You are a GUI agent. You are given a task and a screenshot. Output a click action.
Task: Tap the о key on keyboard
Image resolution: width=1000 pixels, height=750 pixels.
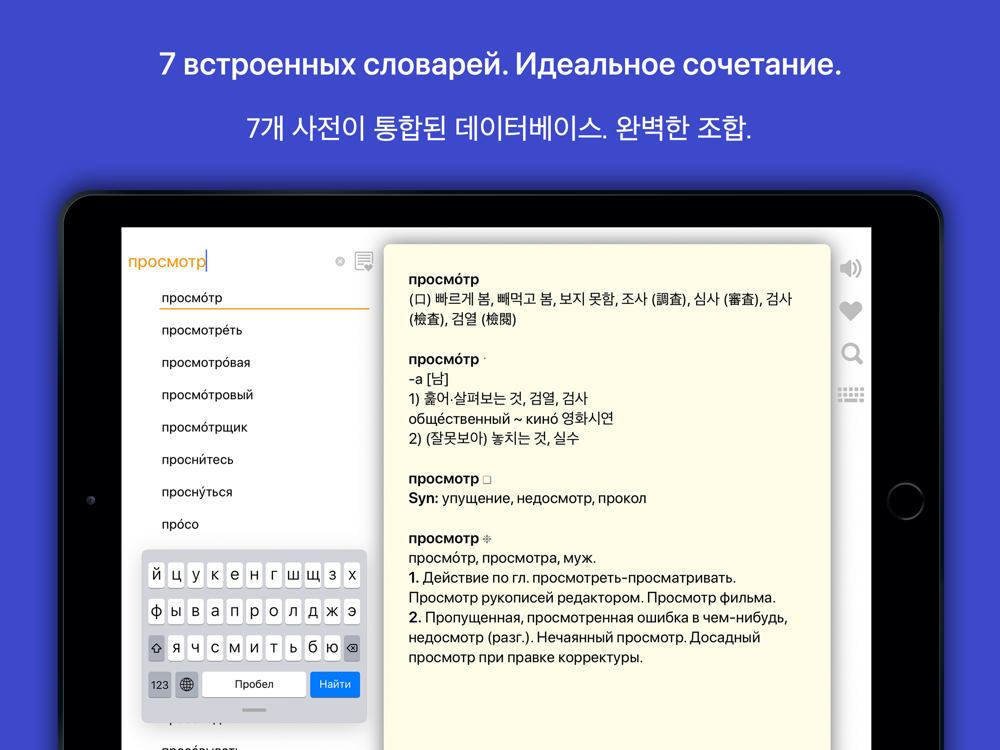pos(274,611)
